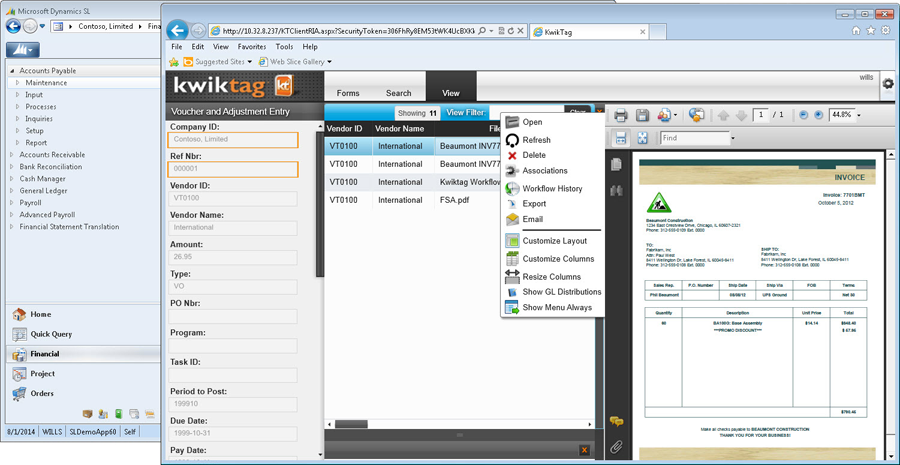
Task: Go to next page arrow in viewer
Action: coord(741,115)
